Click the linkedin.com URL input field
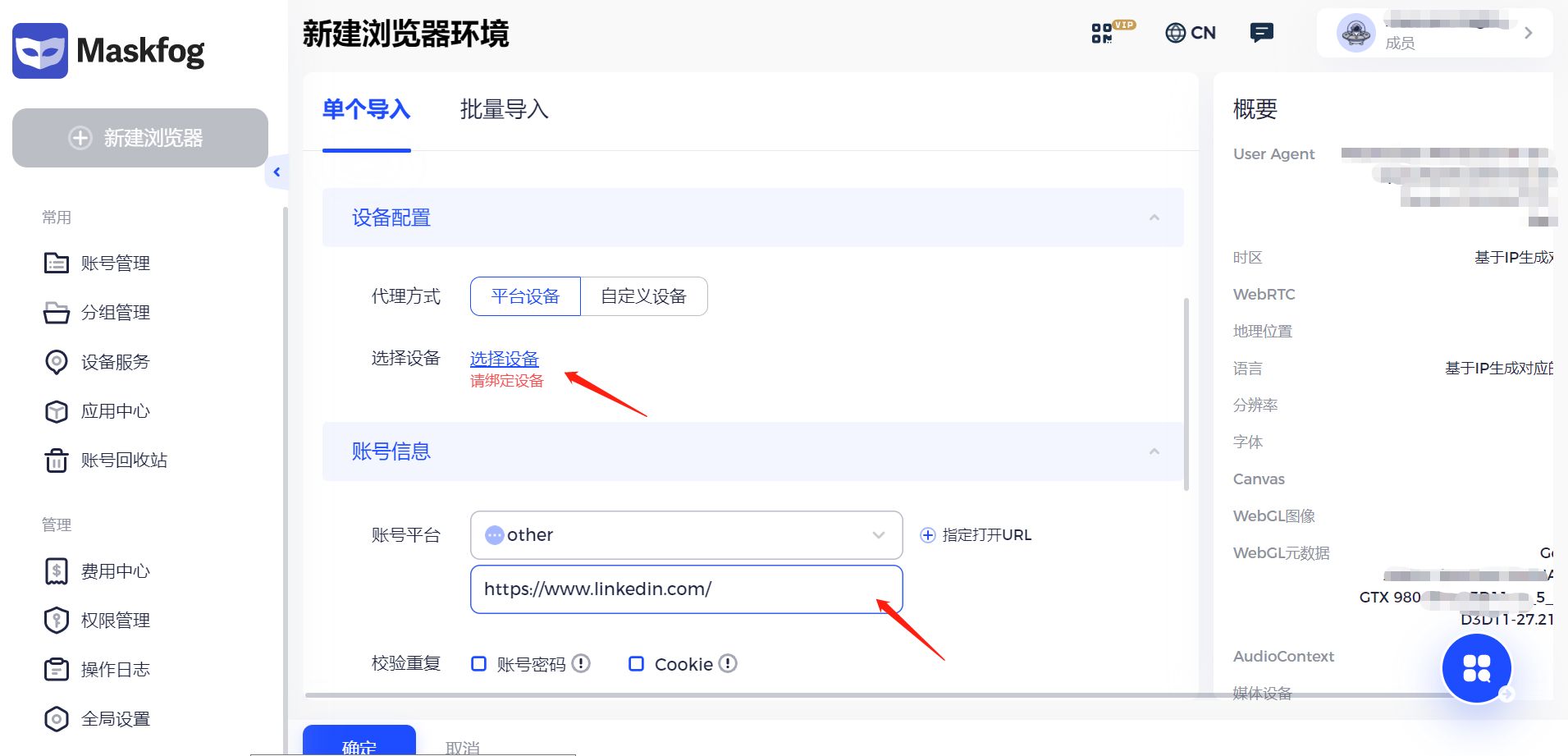Screen dimensions: 1568x756 tap(685, 589)
